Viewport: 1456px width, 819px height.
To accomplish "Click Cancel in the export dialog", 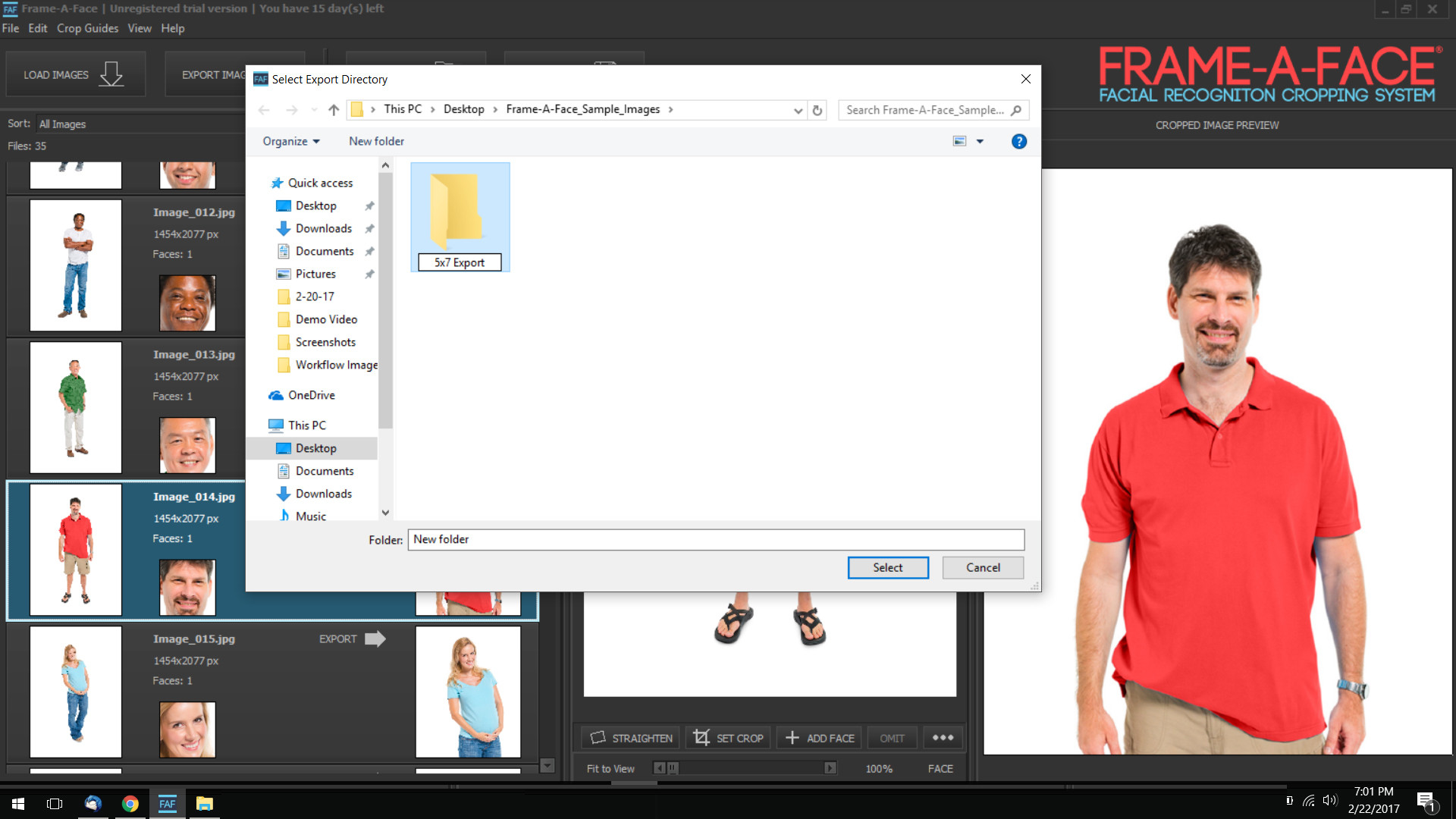I will click(x=983, y=567).
